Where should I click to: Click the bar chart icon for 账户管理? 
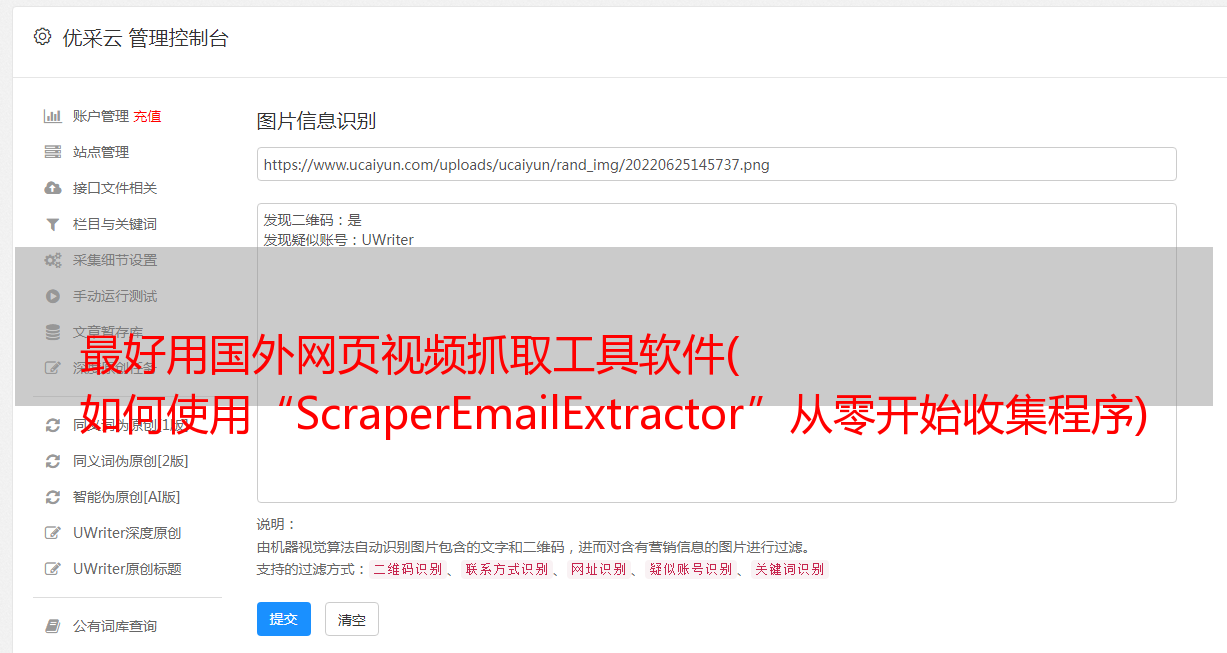(53, 116)
